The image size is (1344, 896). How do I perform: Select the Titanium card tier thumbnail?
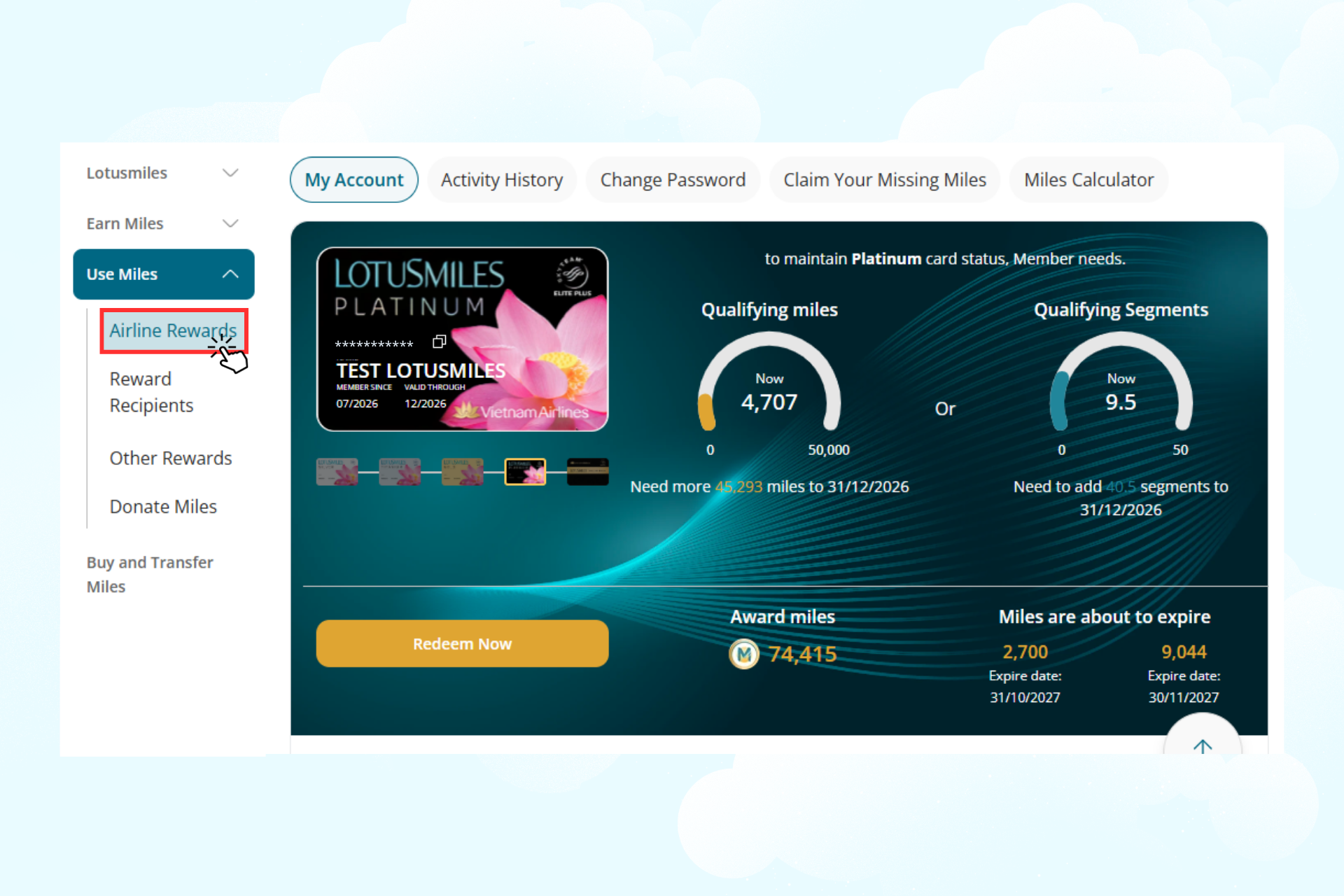(400, 472)
